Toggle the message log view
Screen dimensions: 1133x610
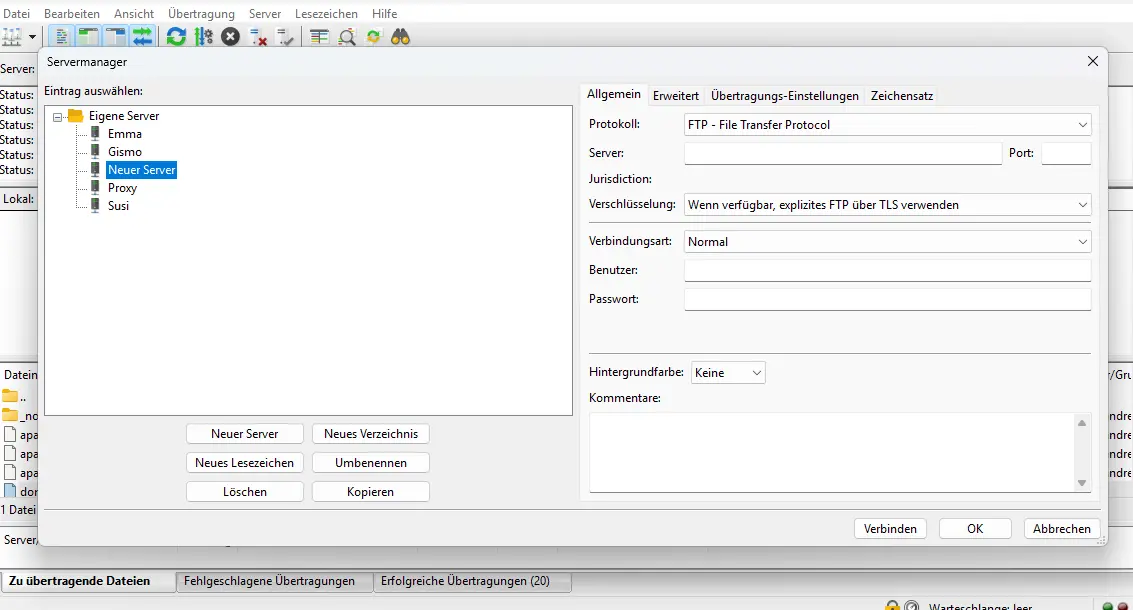pos(60,36)
